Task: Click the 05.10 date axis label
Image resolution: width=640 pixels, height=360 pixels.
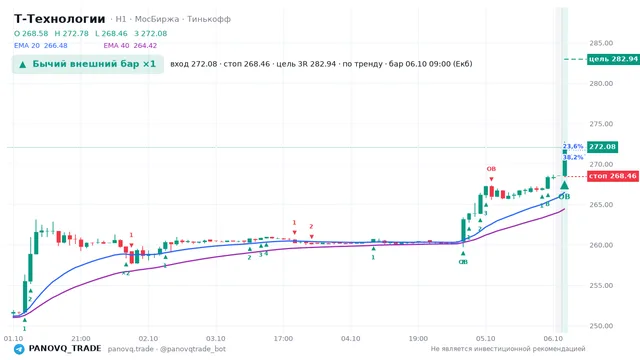Action: [x=485, y=339]
